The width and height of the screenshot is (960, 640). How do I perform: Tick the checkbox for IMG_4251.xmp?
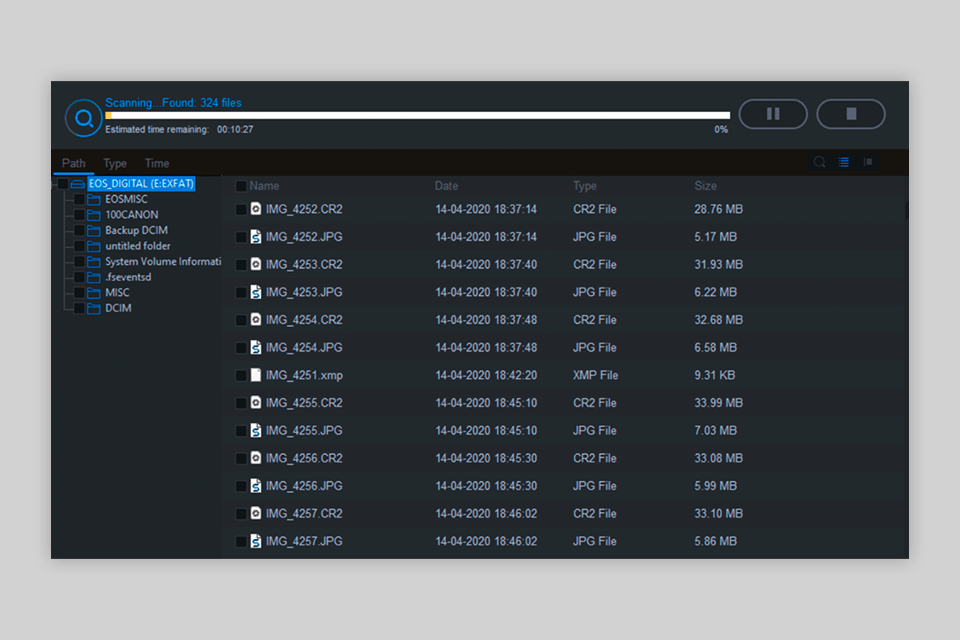241,375
